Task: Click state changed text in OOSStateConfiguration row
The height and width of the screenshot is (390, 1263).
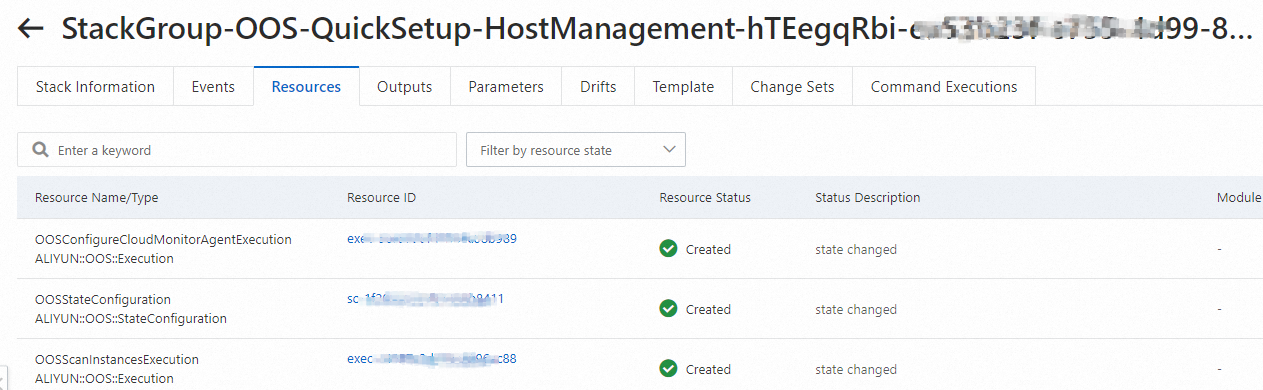Action: click(856, 310)
